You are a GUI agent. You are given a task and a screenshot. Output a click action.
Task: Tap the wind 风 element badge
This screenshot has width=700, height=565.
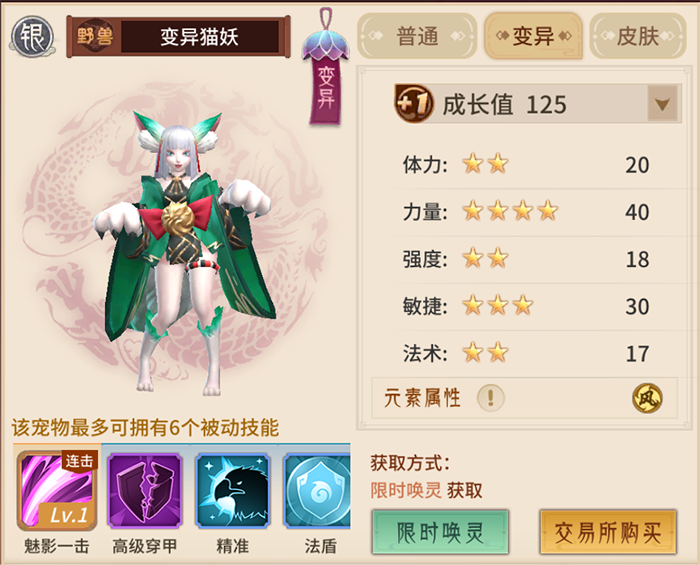tap(647, 398)
